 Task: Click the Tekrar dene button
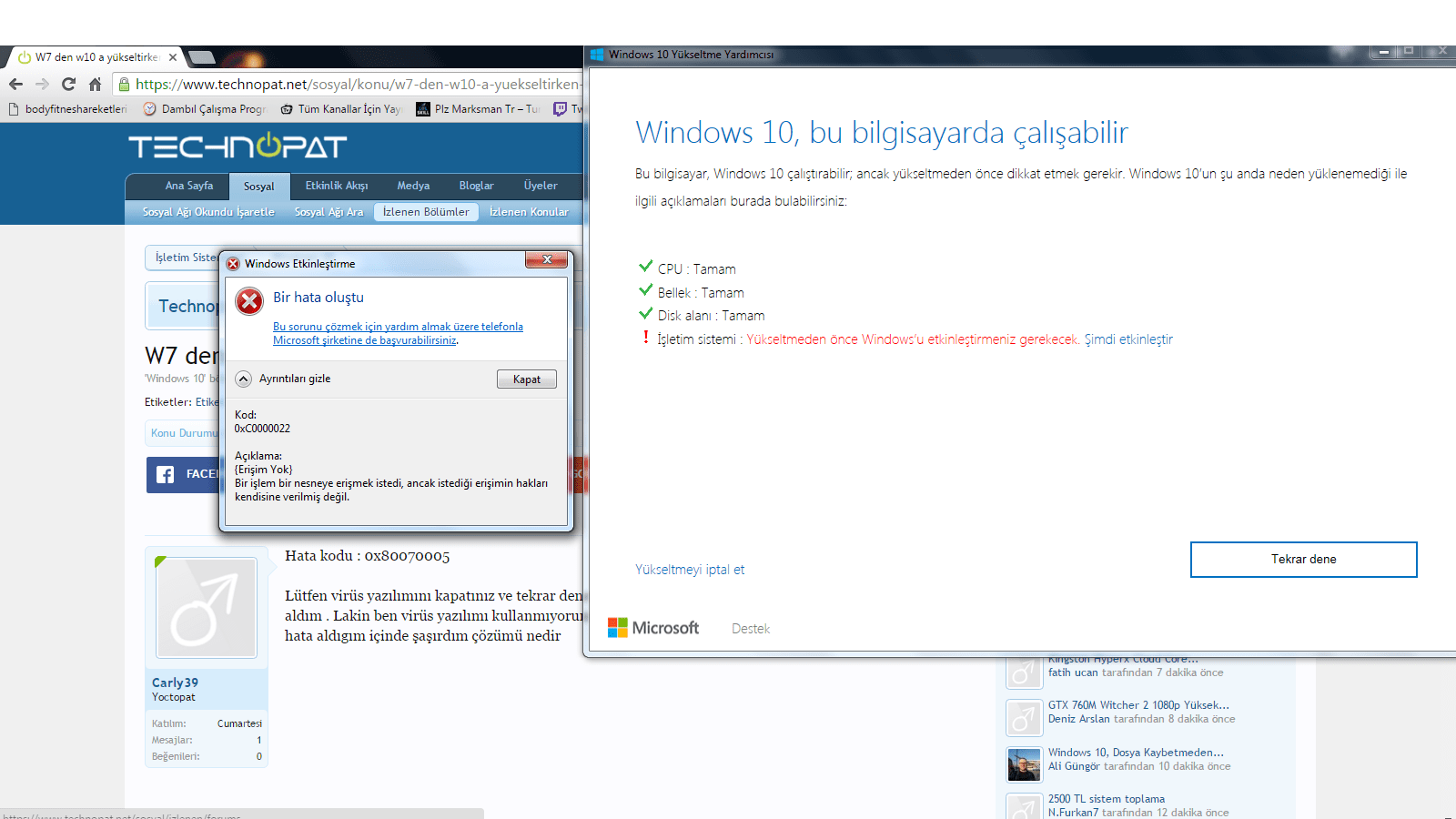(x=1303, y=560)
